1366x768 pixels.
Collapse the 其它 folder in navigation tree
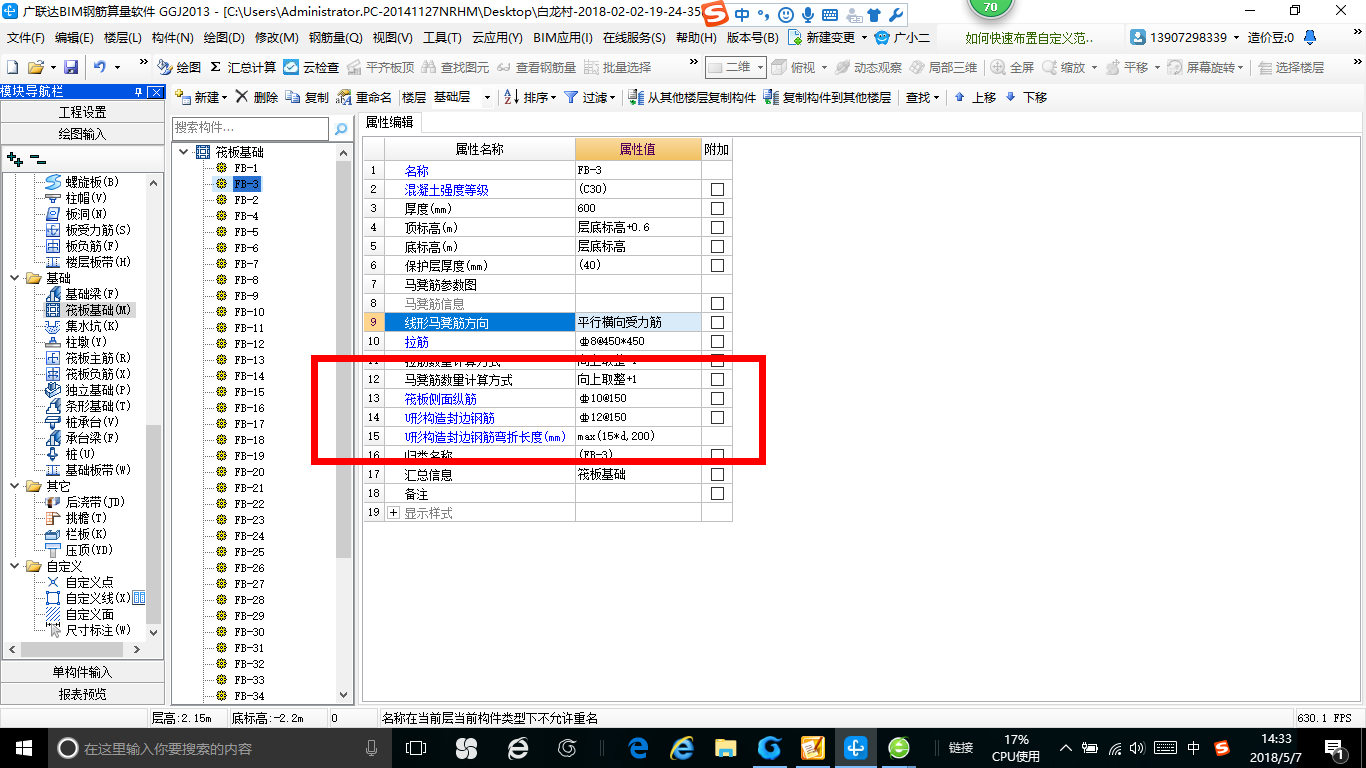tap(16, 486)
